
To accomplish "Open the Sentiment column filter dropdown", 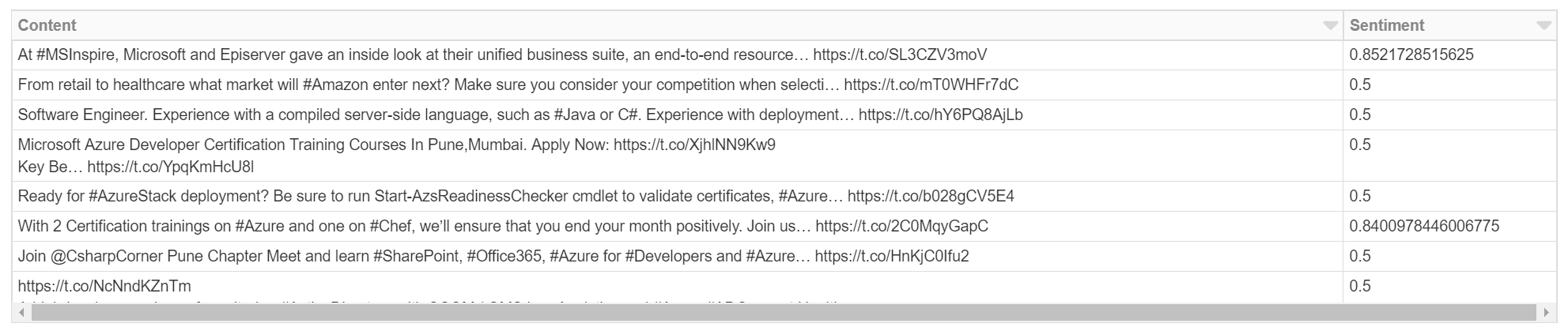I will [x=1543, y=26].
